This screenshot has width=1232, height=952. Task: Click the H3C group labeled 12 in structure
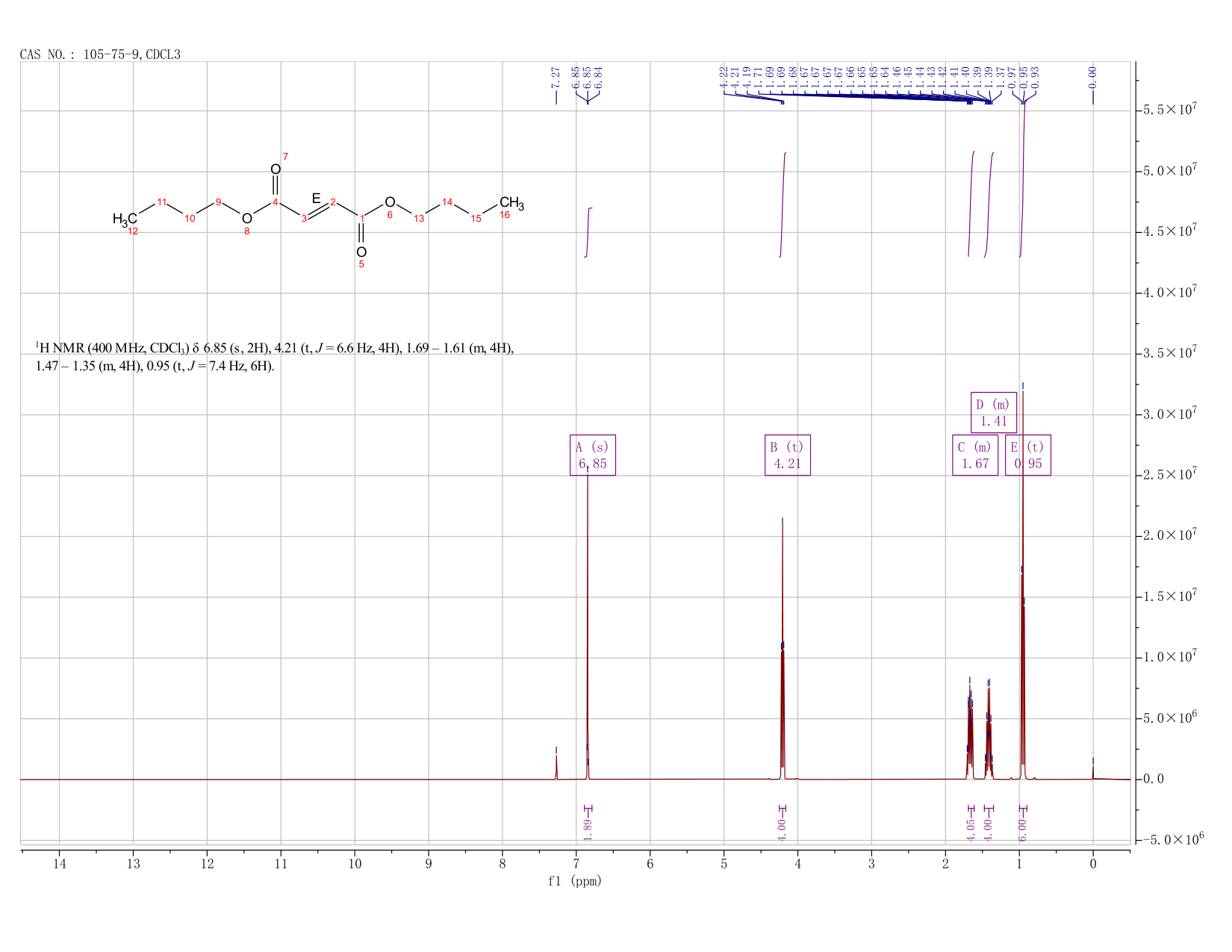click(x=125, y=220)
